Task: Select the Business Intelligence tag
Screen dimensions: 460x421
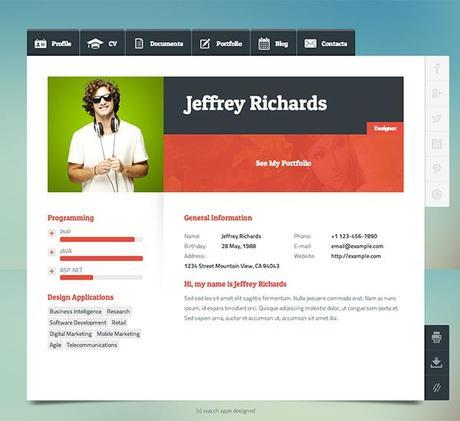Action: 76,311
